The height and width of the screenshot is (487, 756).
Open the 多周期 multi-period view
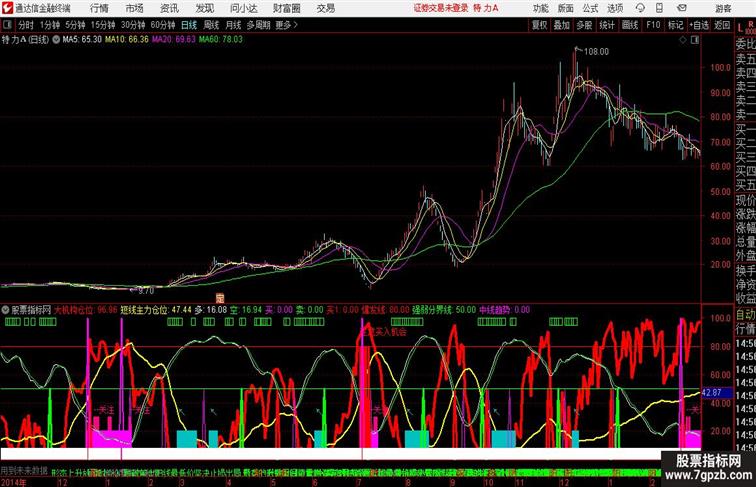coord(258,25)
